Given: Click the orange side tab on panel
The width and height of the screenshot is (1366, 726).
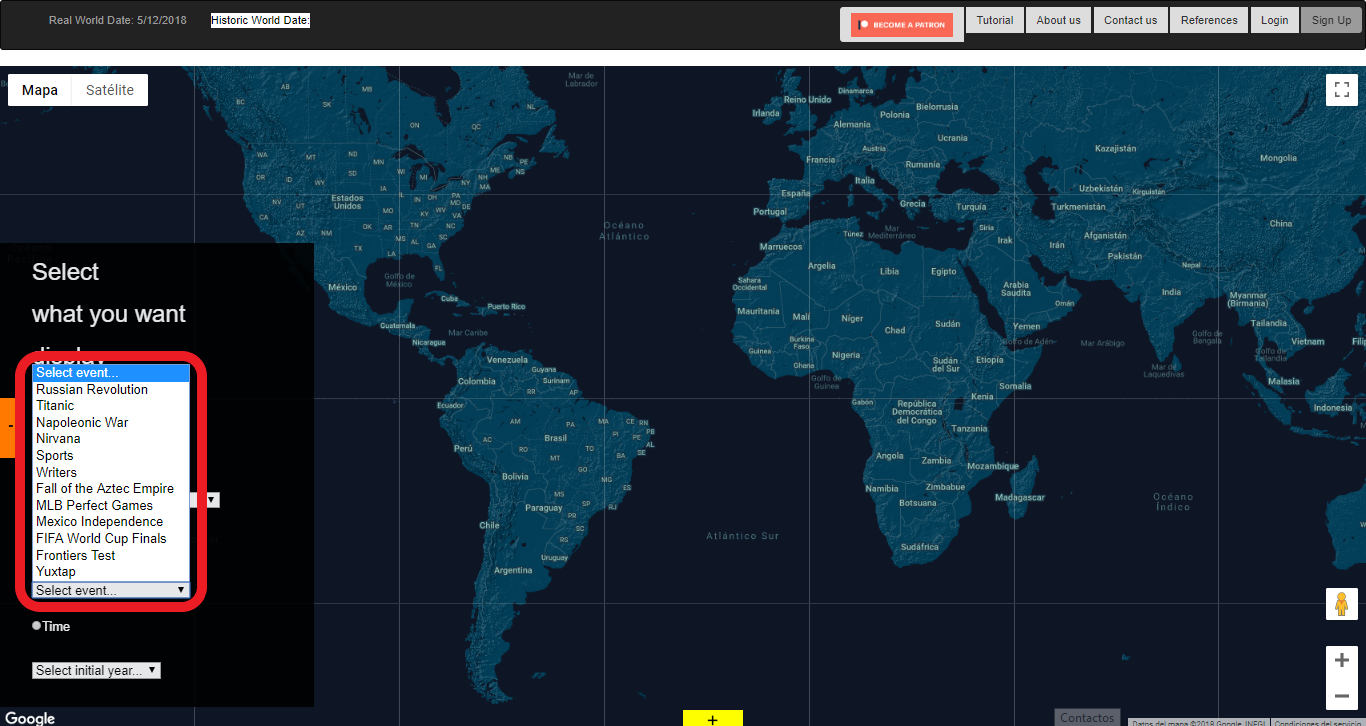Looking at the screenshot, I should [7, 428].
